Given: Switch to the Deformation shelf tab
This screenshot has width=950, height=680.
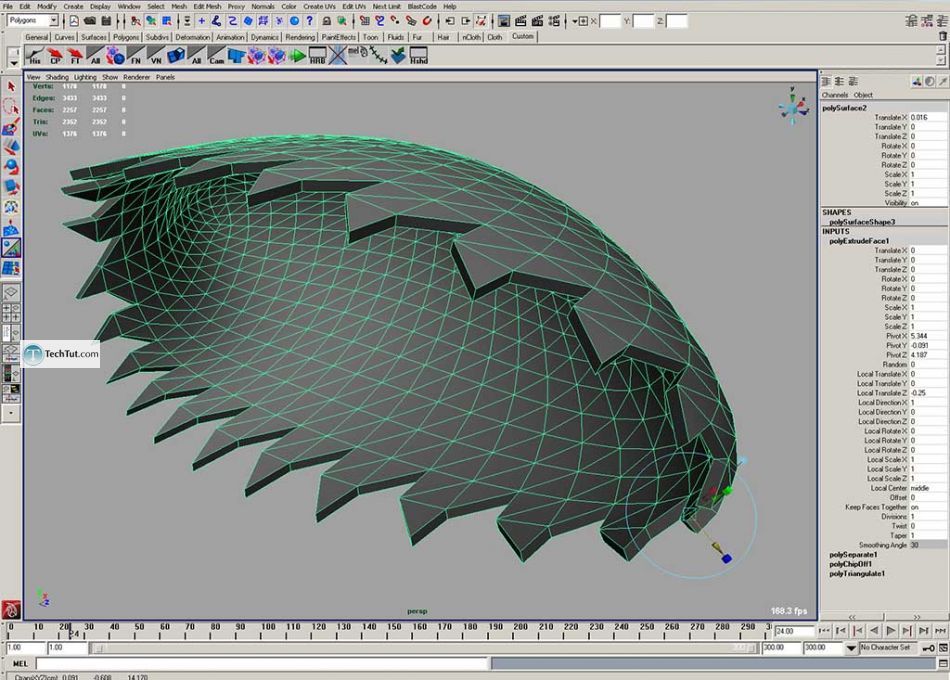Looking at the screenshot, I should pyautogui.click(x=193, y=37).
